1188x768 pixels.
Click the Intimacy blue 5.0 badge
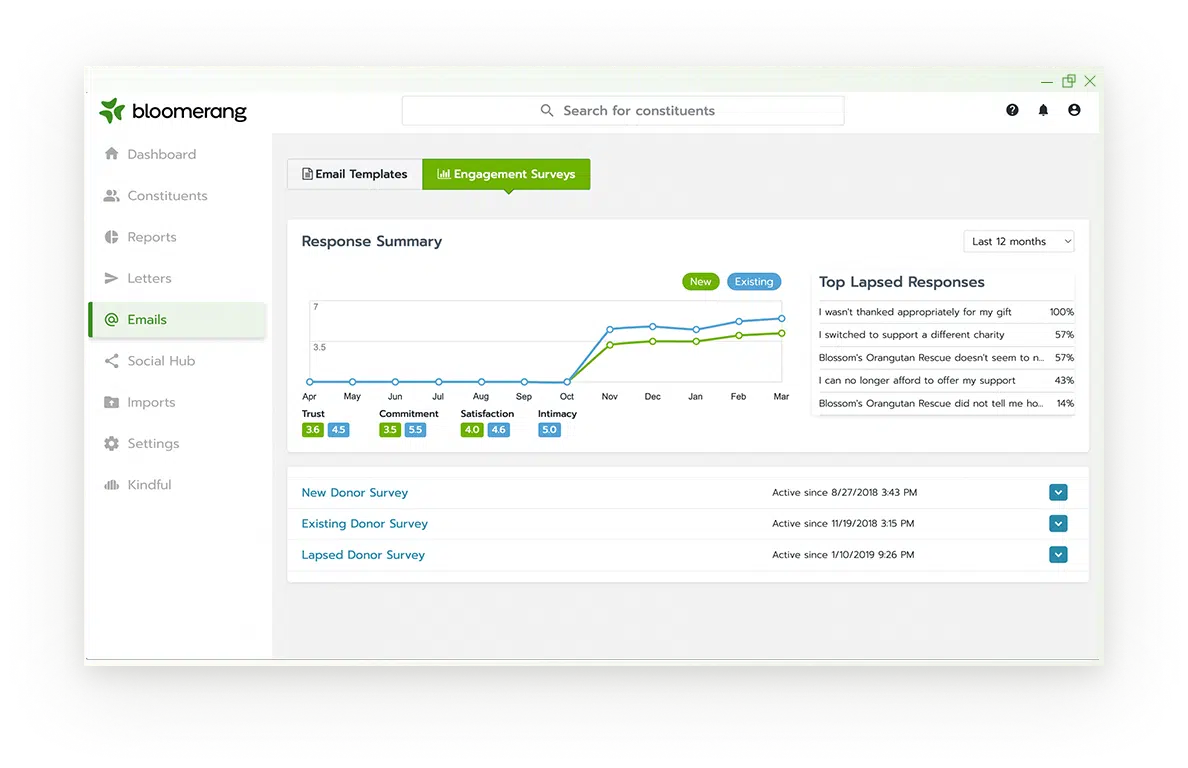coord(549,429)
